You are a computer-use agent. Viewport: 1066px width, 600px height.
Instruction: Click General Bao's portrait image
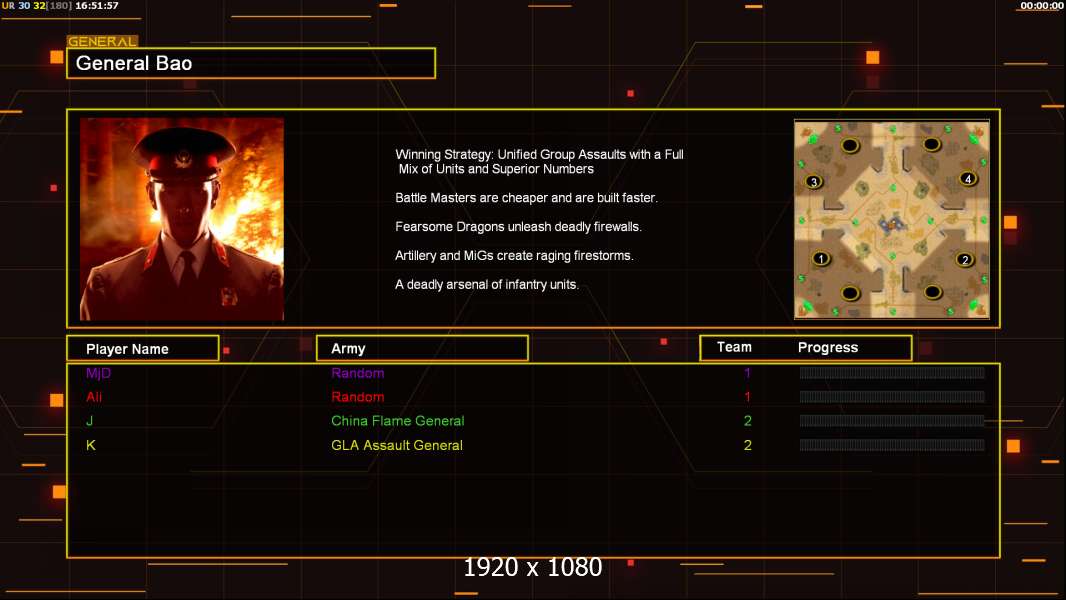pyautogui.click(x=182, y=219)
